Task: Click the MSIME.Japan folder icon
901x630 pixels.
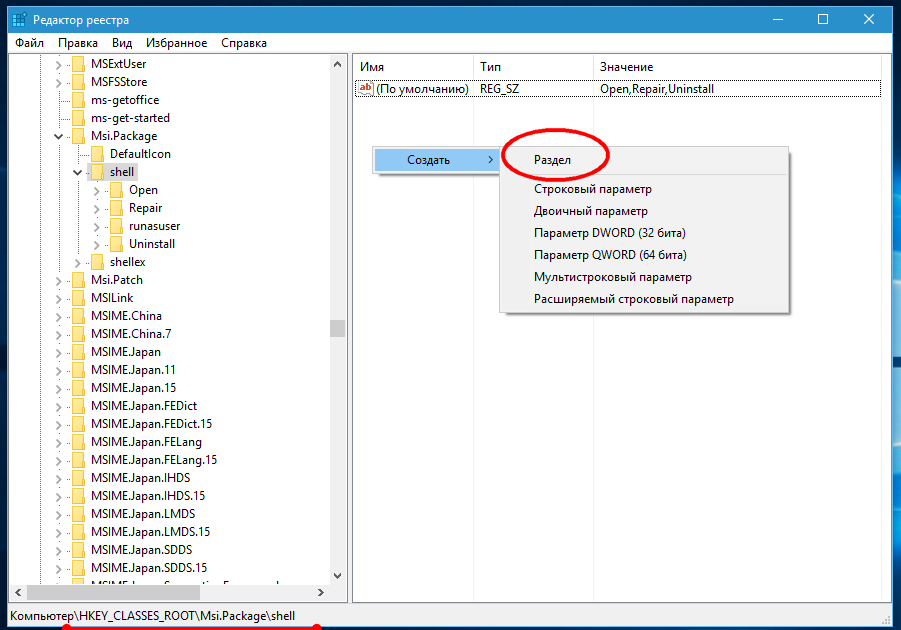Action: click(79, 352)
